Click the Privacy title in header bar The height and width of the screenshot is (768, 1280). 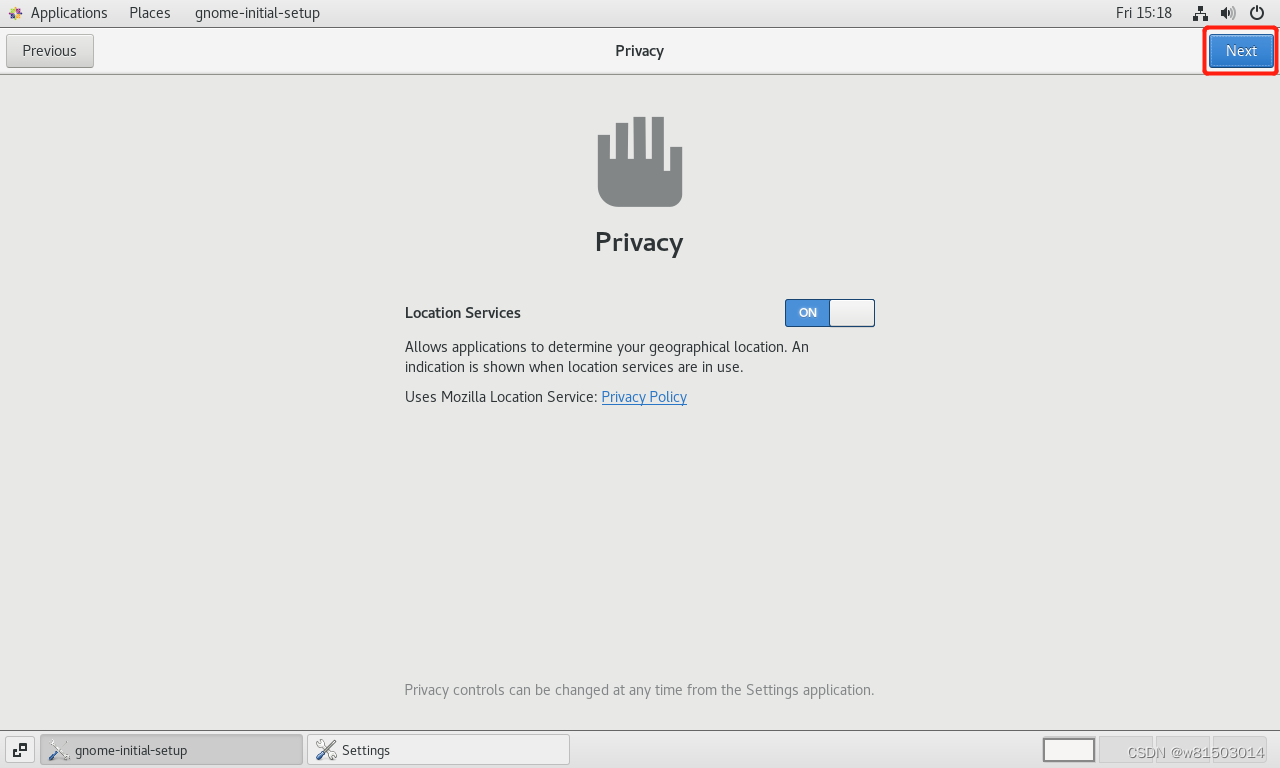(640, 51)
